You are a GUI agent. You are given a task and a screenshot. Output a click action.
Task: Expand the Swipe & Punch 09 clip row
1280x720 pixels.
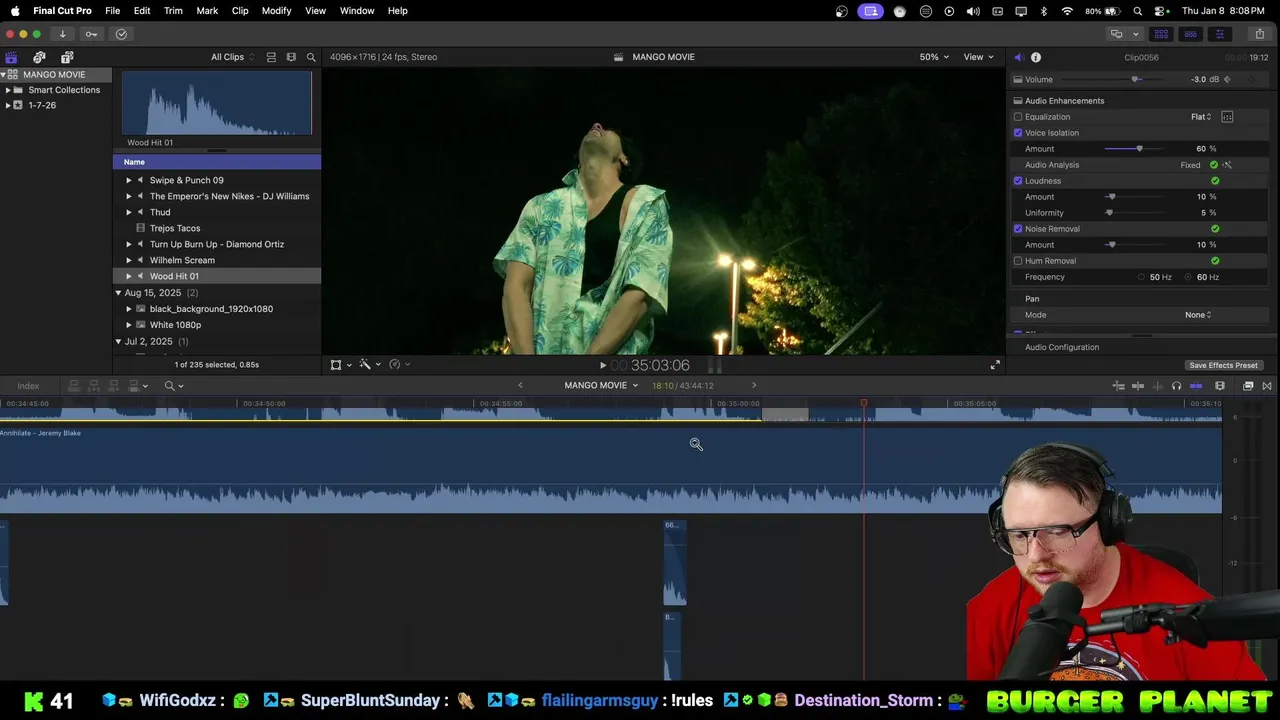[128, 181]
